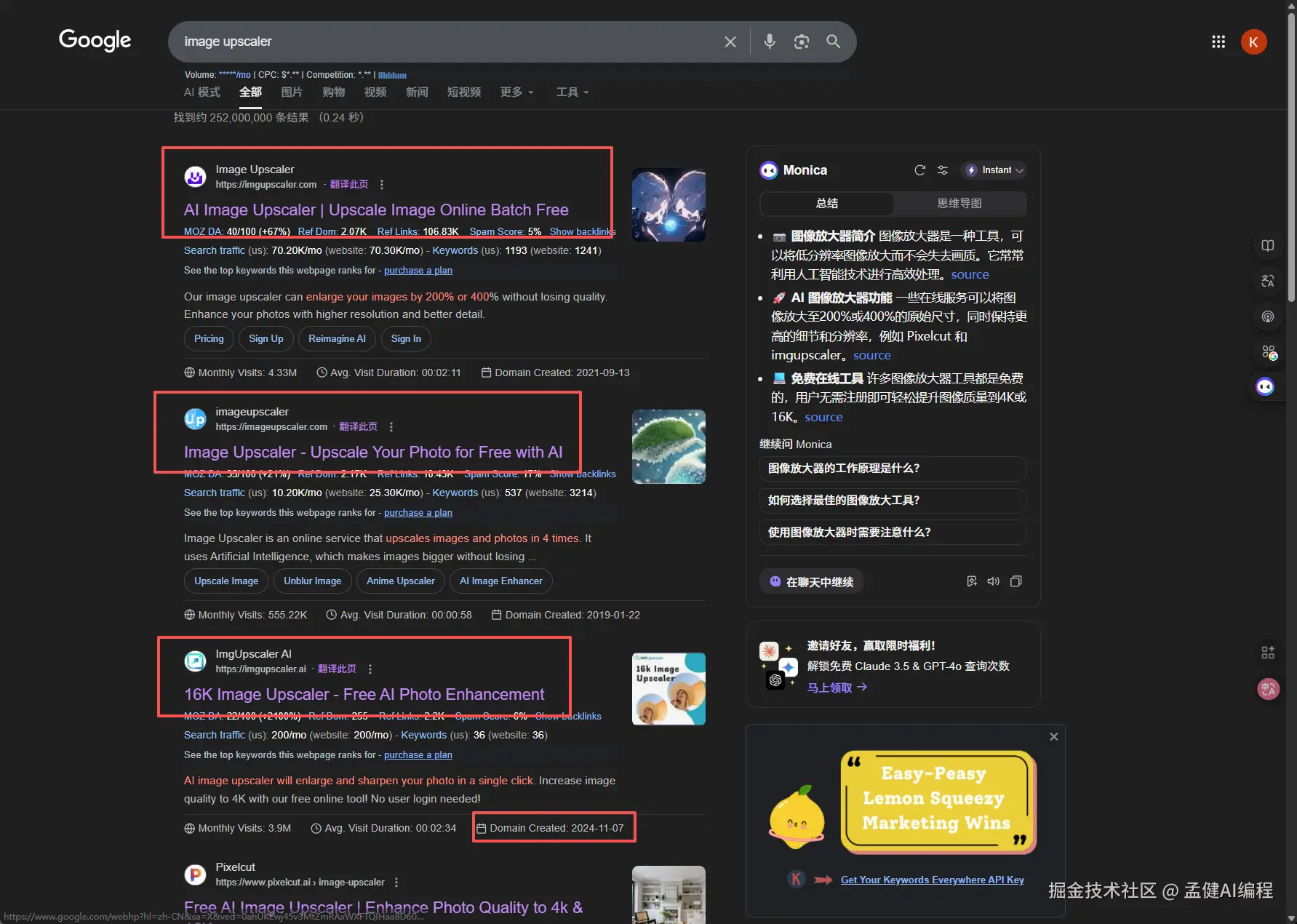
Task: Select the 短视频 short videos tab
Action: 464,92
